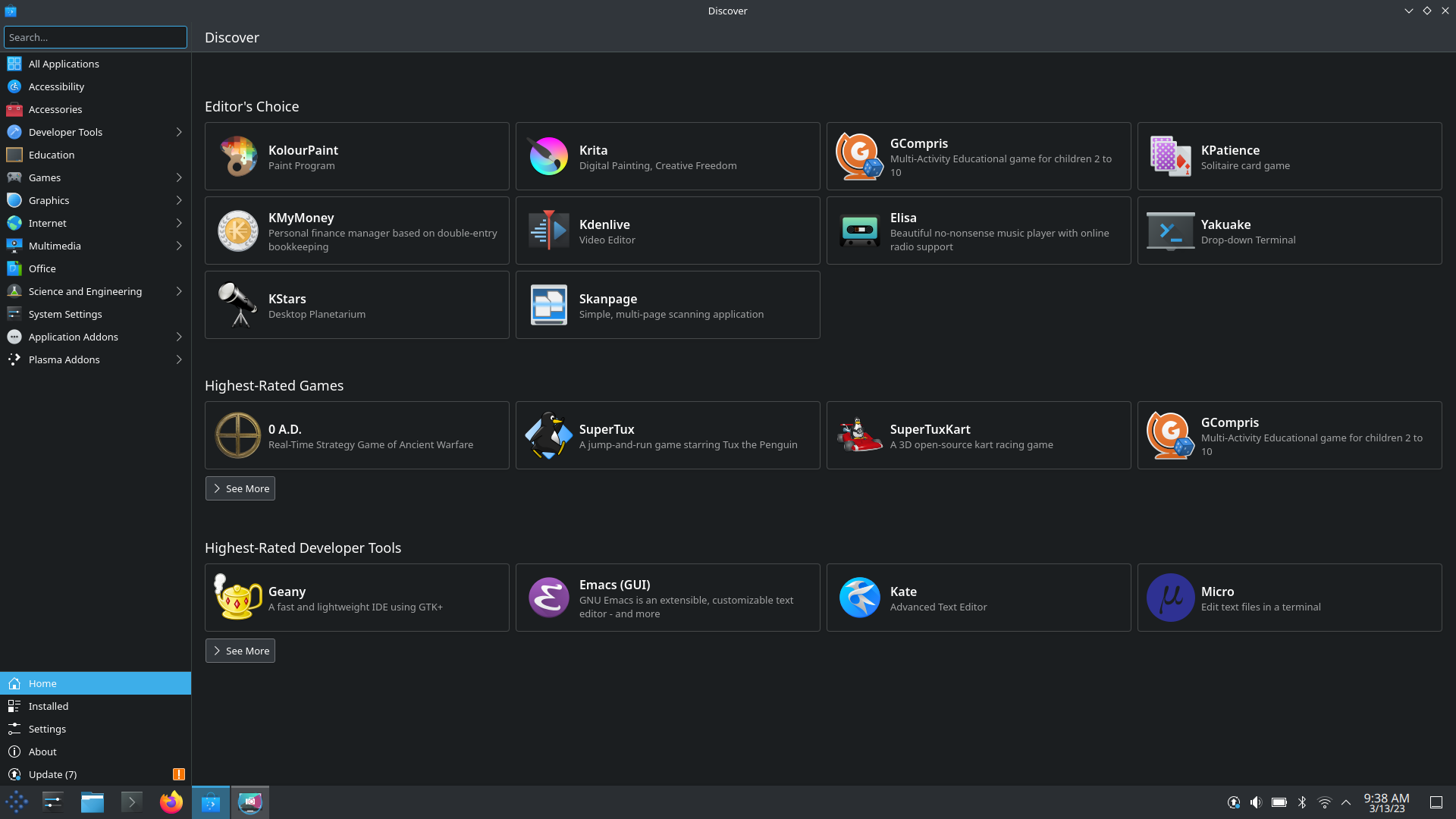1456x819 pixels.
Task: Open the Office category
Action: click(x=96, y=268)
